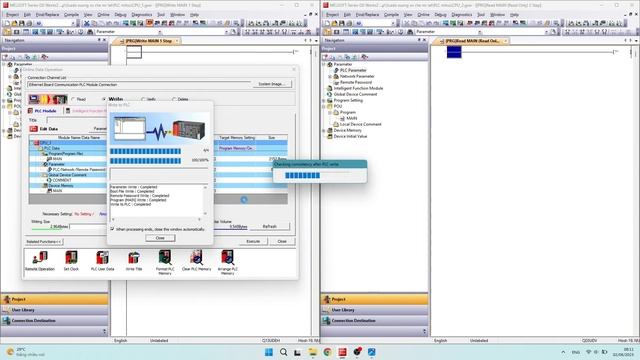The width and height of the screenshot is (640, 360).
Task: Open the Clear PLC Memory function
Action: coord(196,261)
